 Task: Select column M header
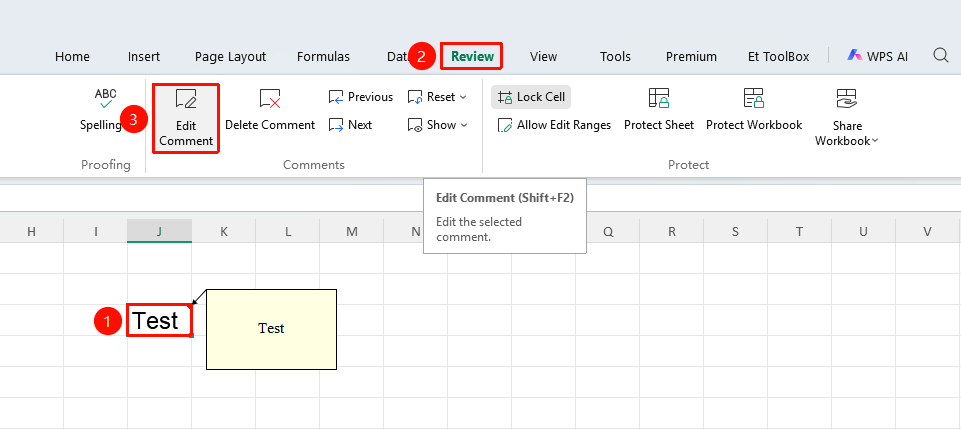tap(352, 231)
